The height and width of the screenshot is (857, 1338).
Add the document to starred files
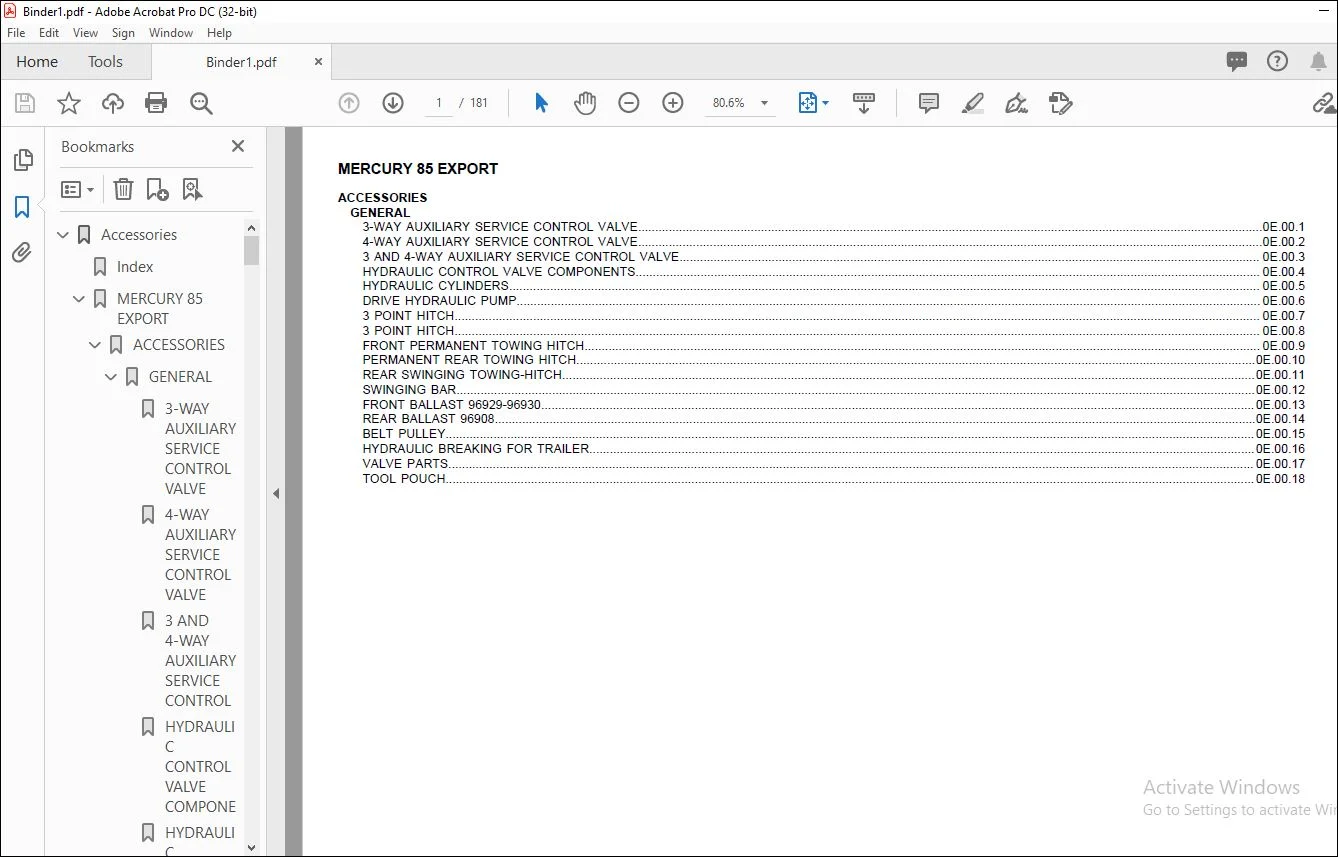[69, 103]
